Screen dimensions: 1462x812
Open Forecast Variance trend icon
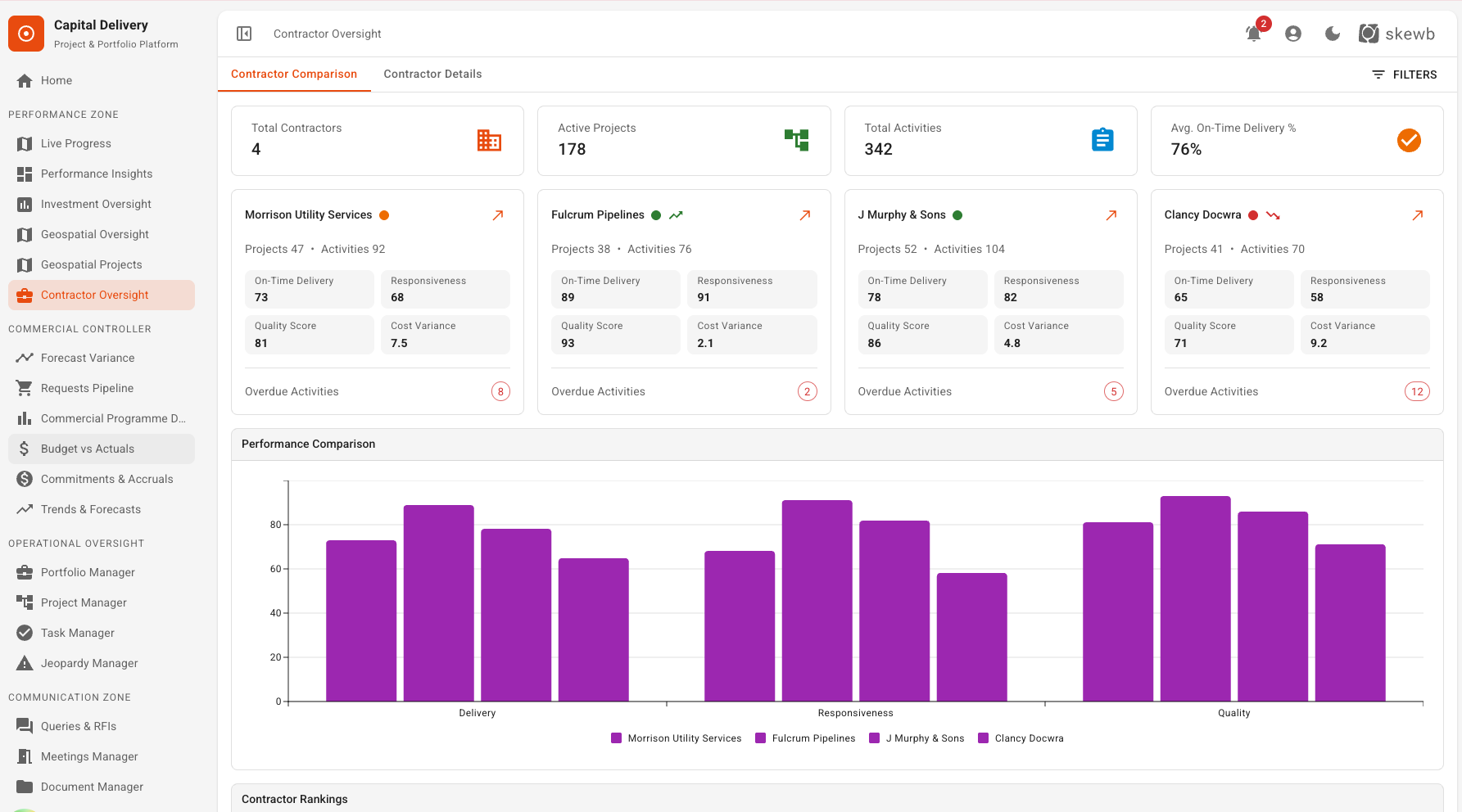pyautogui.click(x=25, y=358)
